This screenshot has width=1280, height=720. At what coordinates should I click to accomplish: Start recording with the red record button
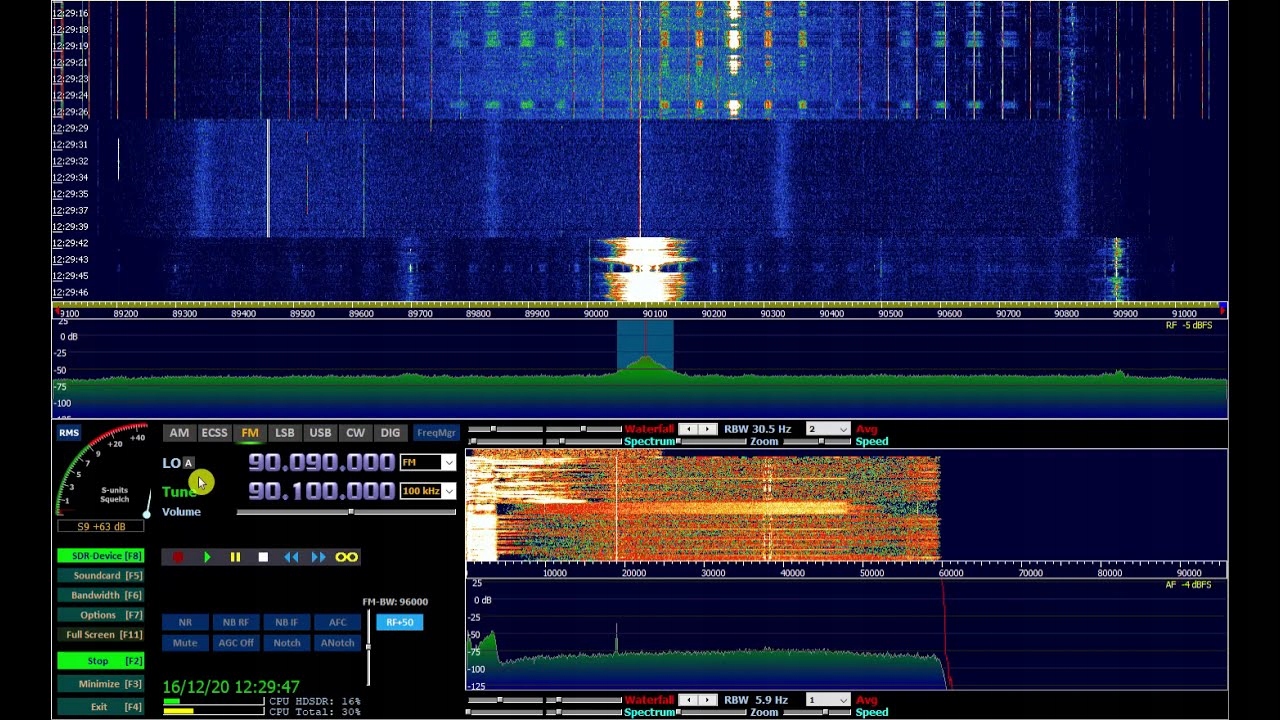pyautogui.click(x=178, y=557)
